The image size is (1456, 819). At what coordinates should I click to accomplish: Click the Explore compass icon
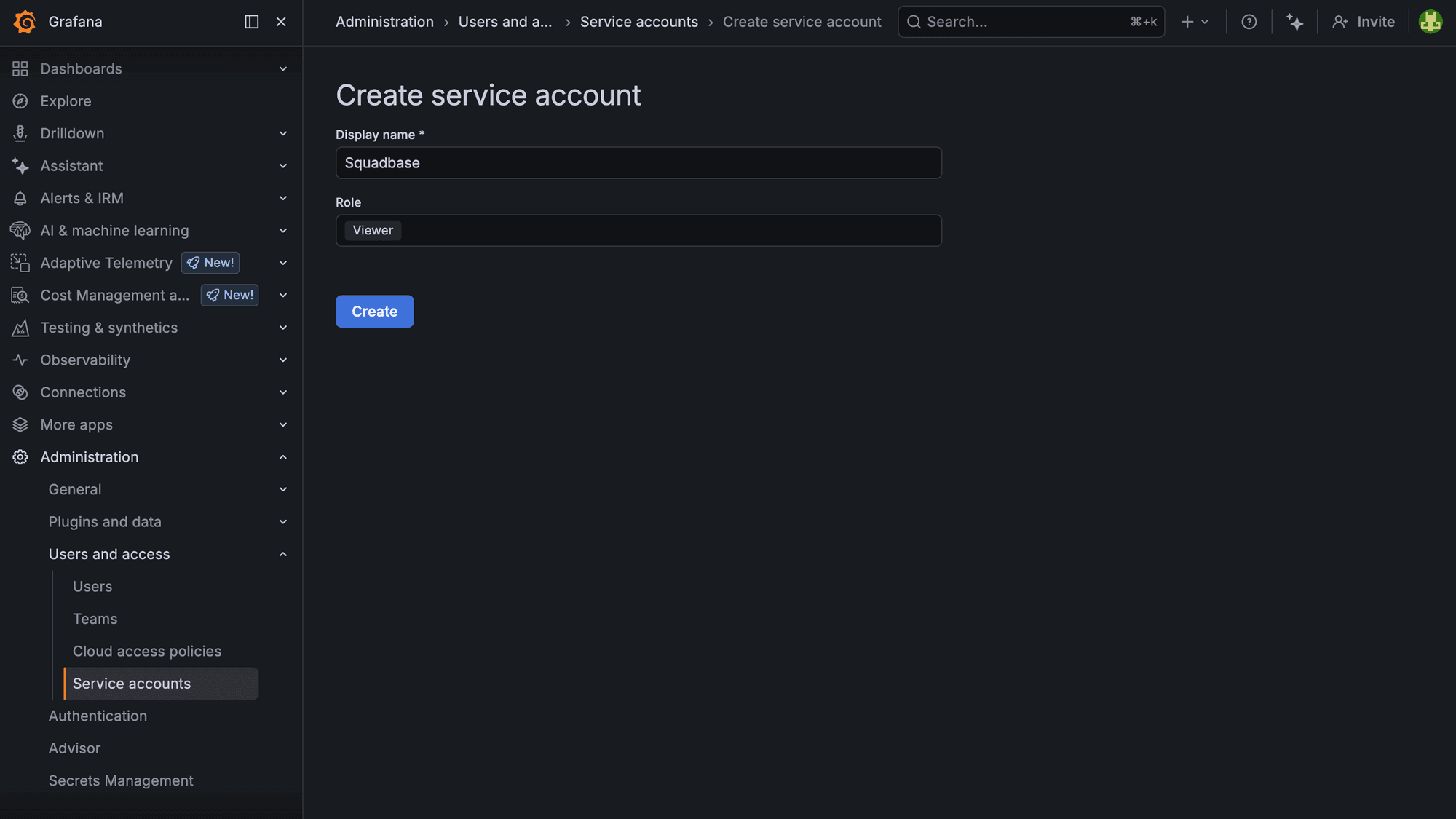(x=20, y=101)
